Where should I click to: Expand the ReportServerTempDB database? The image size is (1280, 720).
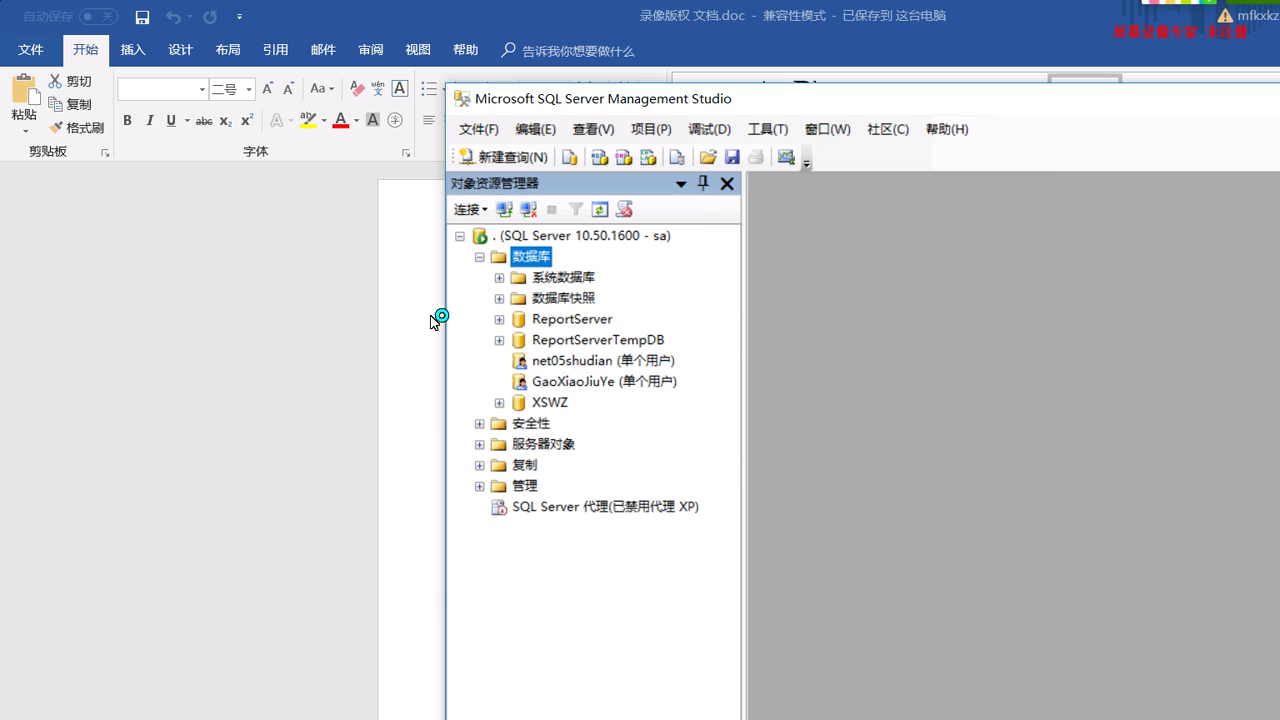500,341
